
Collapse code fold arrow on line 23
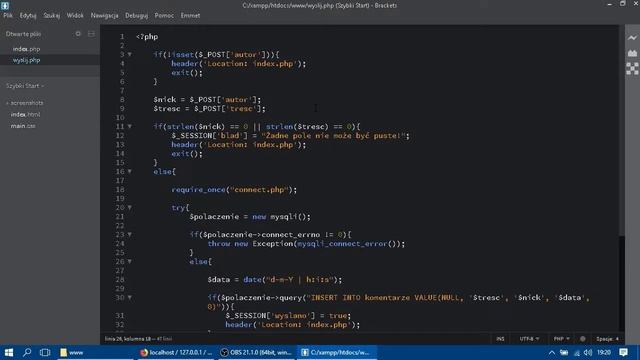[x=130, y=234]
